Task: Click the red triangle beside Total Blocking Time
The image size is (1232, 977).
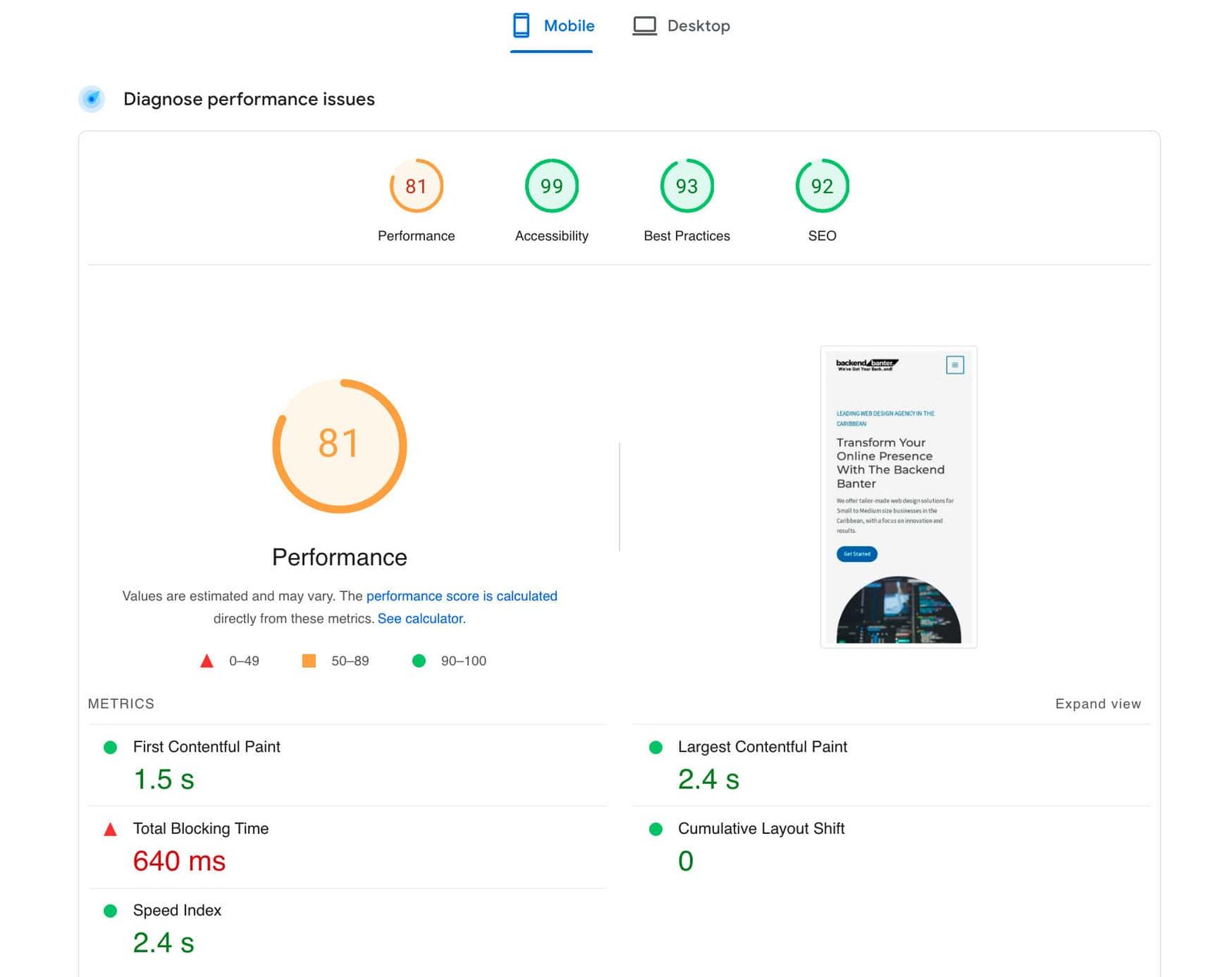Action: click(x=110, y=829)
